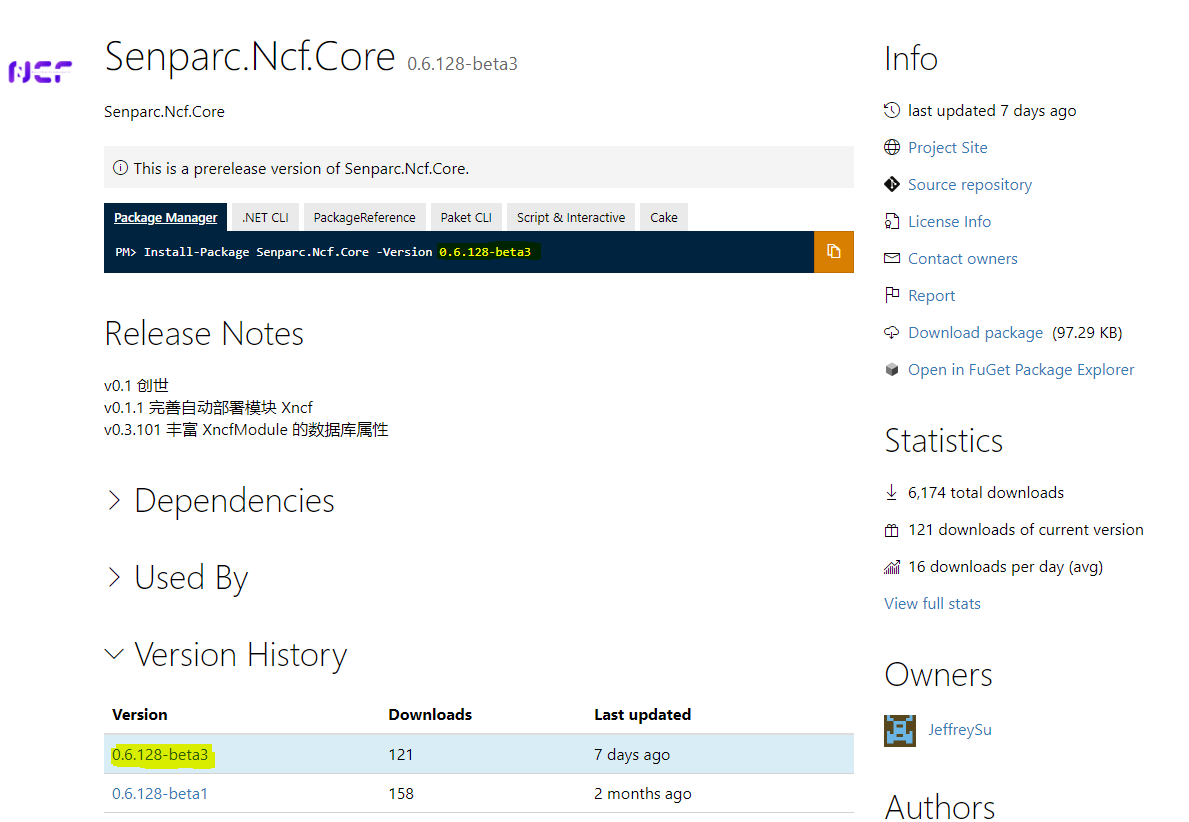Click the envelope icon for Contact owners
This screenshot has height=822, width=1189.
coord(892,259)
